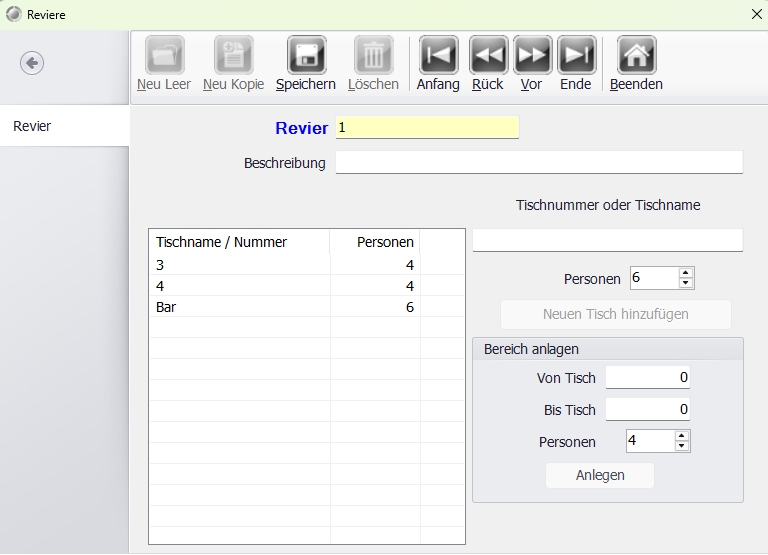This screenshot has width=768, height=555.
Task: Increase Bereich Personen value 4 up arrow
Action: click(x=682, y=436)
